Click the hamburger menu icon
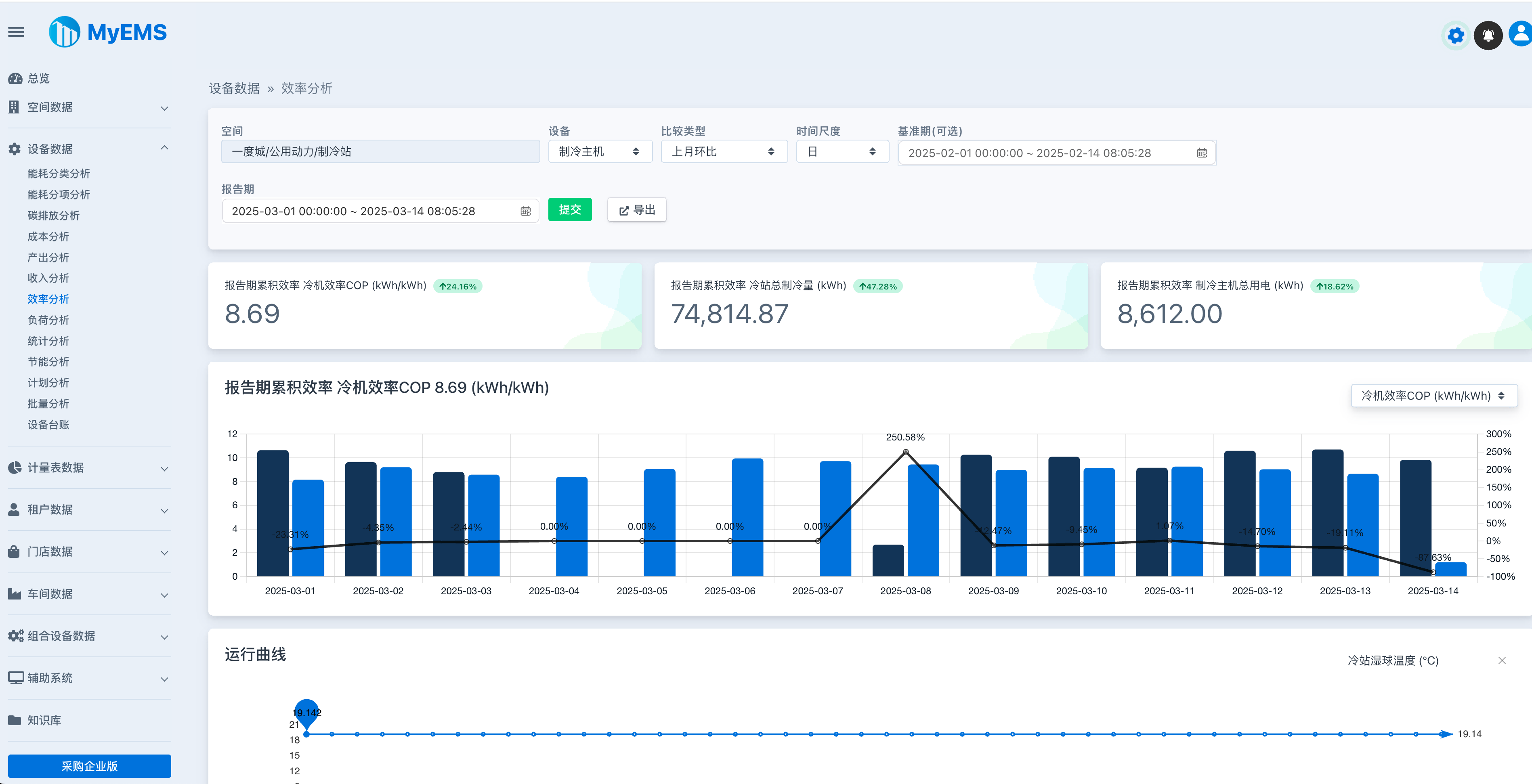Image resolution: width=1532 pixels, height=784 pixels. pos(16,32)
